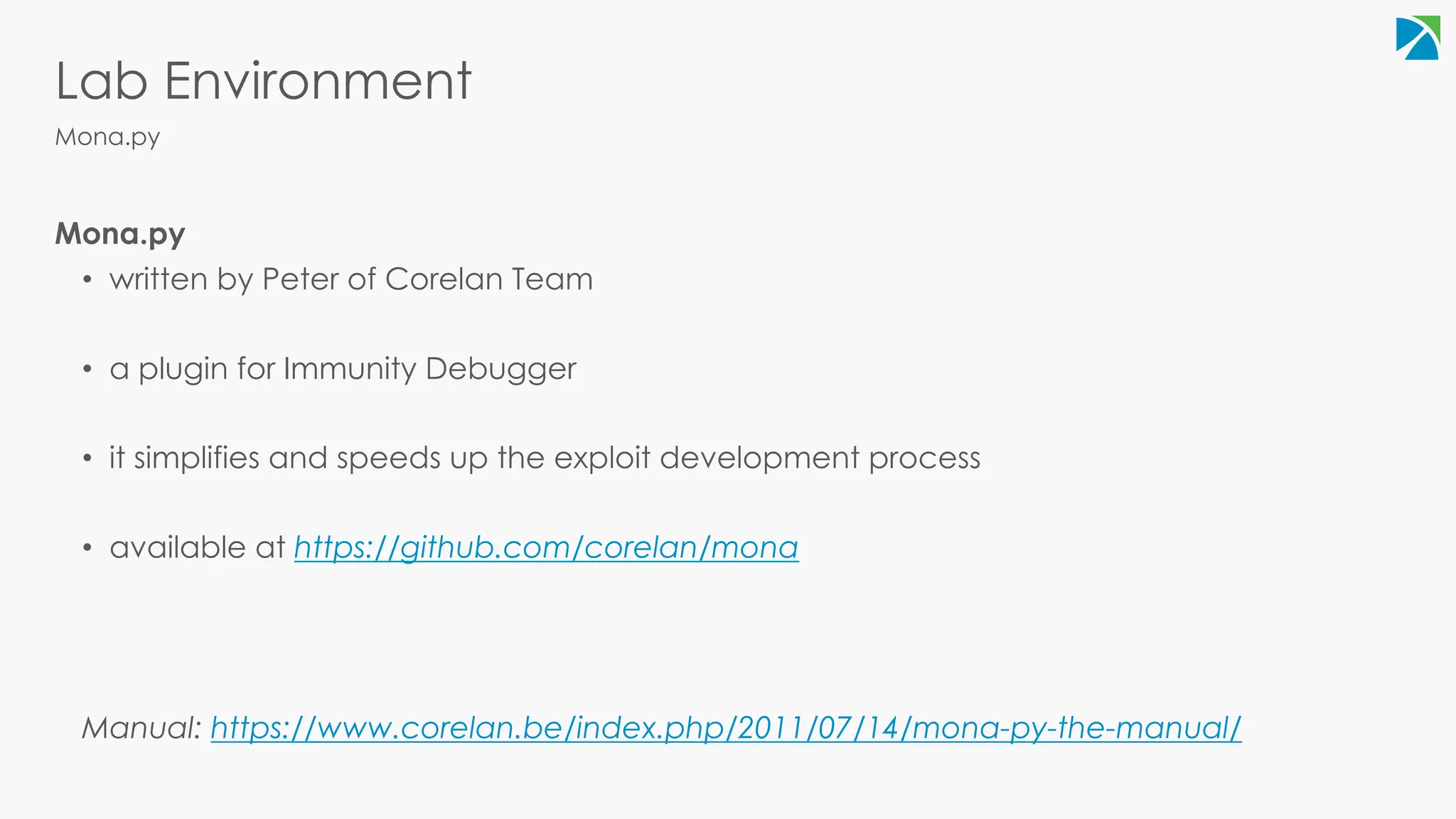Click the "available at" text before the link
The width and height of the screenshot is (1456, 819).
click(198, 548)
